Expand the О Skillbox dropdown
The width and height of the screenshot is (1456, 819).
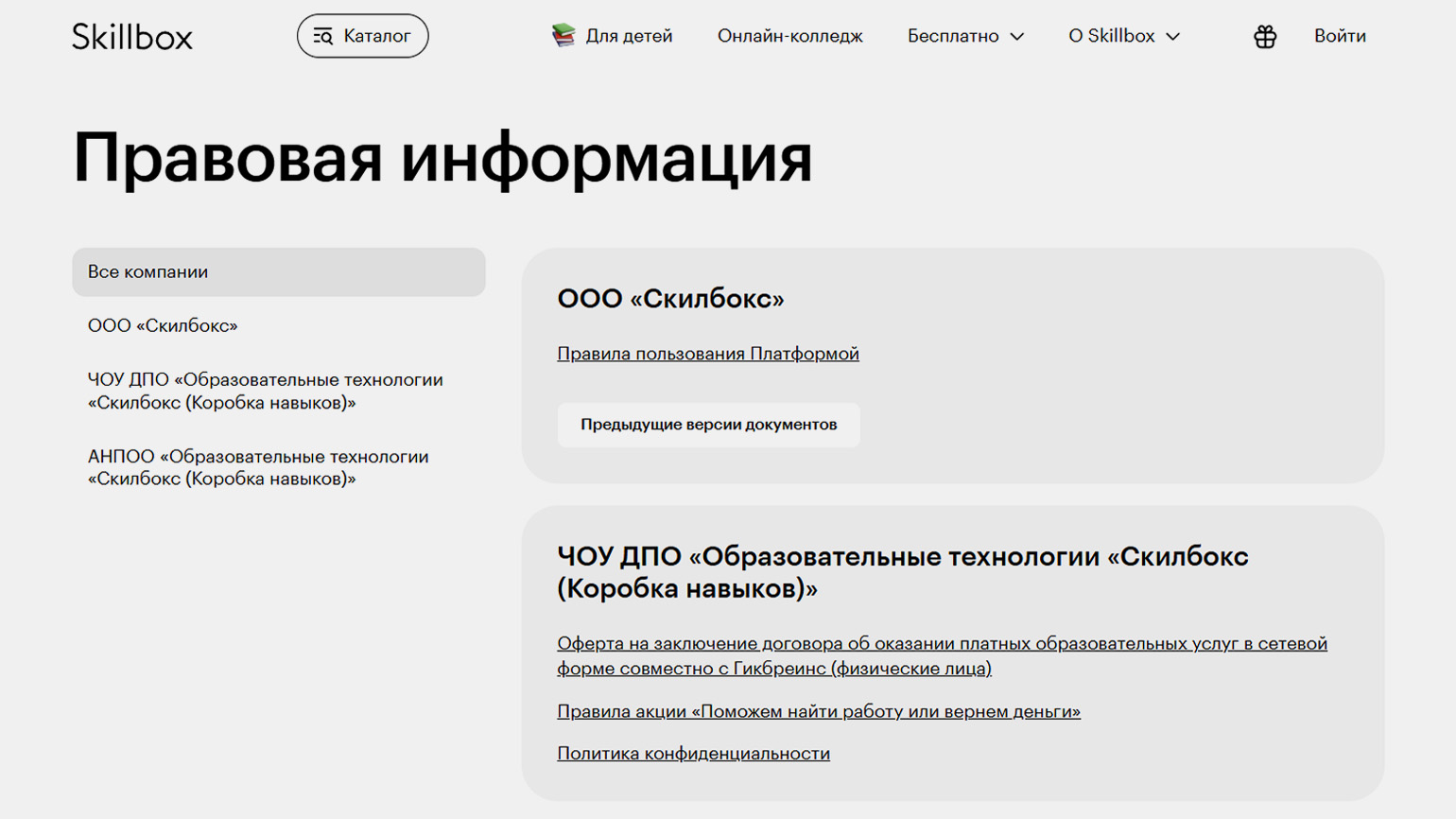click(1124, 36)
